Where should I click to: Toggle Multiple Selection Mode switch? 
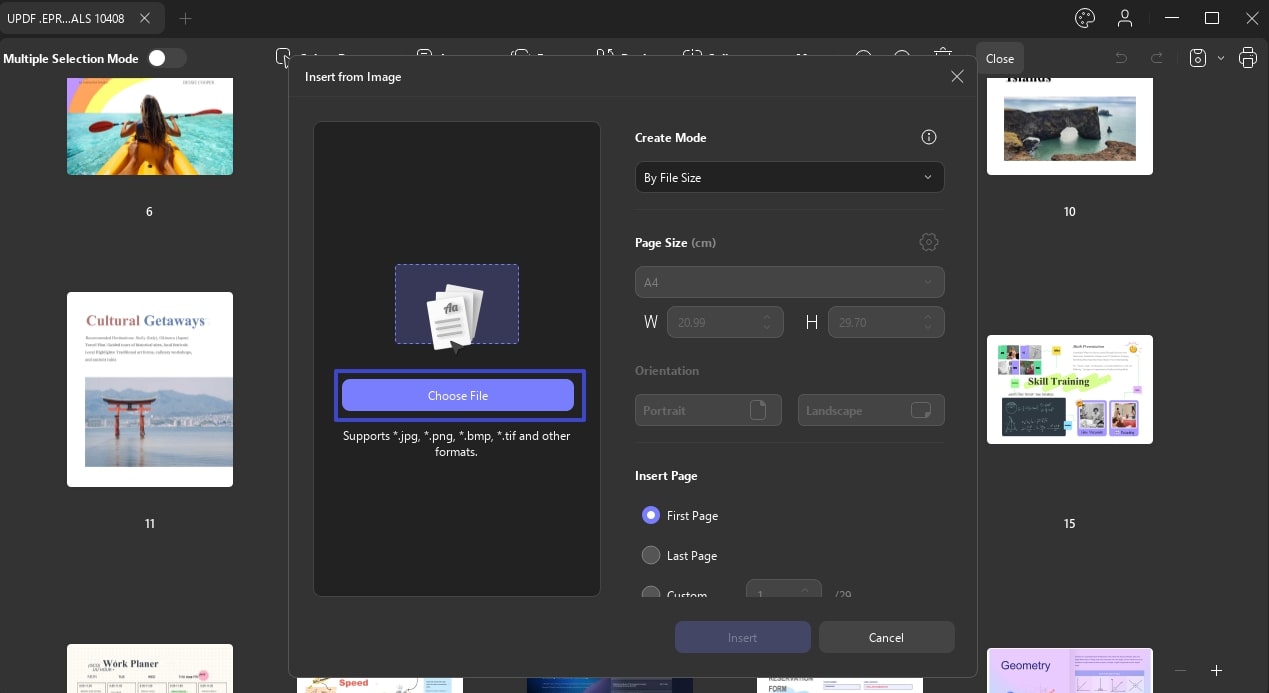click(167, 58)
